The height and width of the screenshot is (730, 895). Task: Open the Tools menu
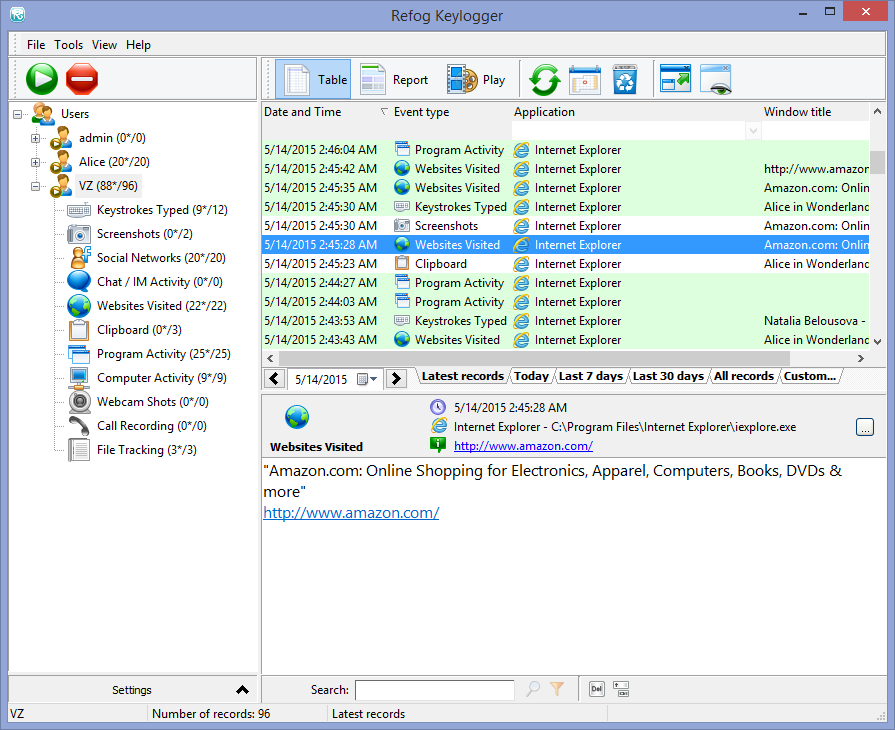[x=68, y=45]
